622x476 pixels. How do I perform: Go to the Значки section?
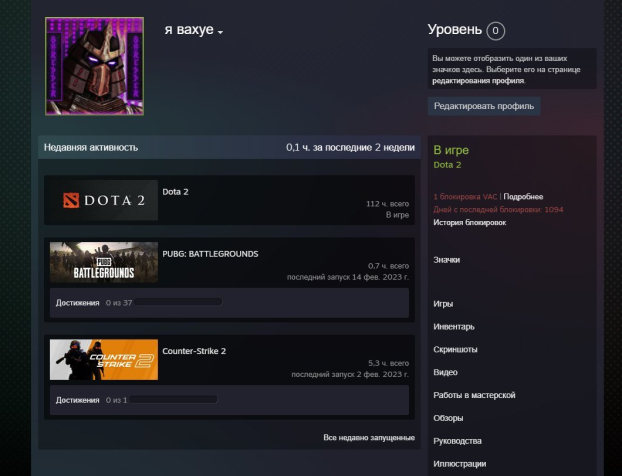pyautogui.click(x=446, y=260)
